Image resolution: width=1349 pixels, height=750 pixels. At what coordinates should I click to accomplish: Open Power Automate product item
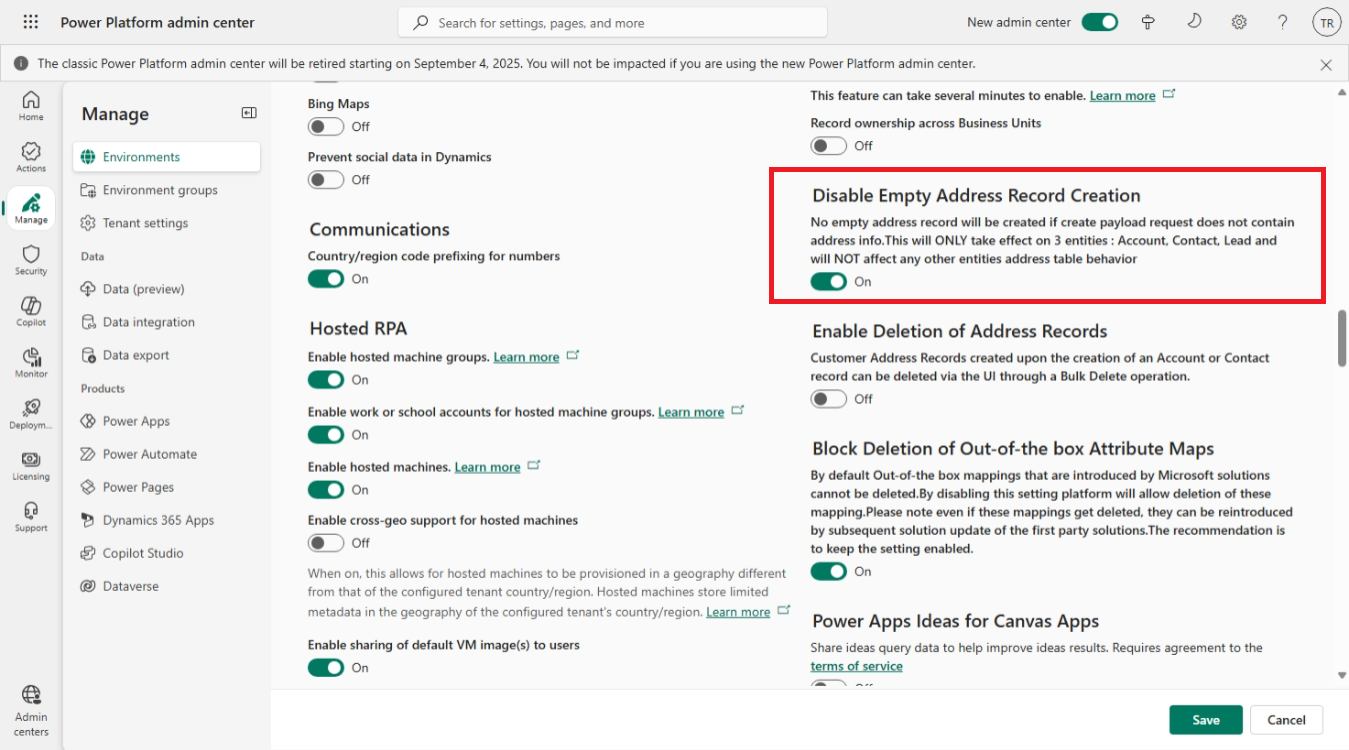166,454
